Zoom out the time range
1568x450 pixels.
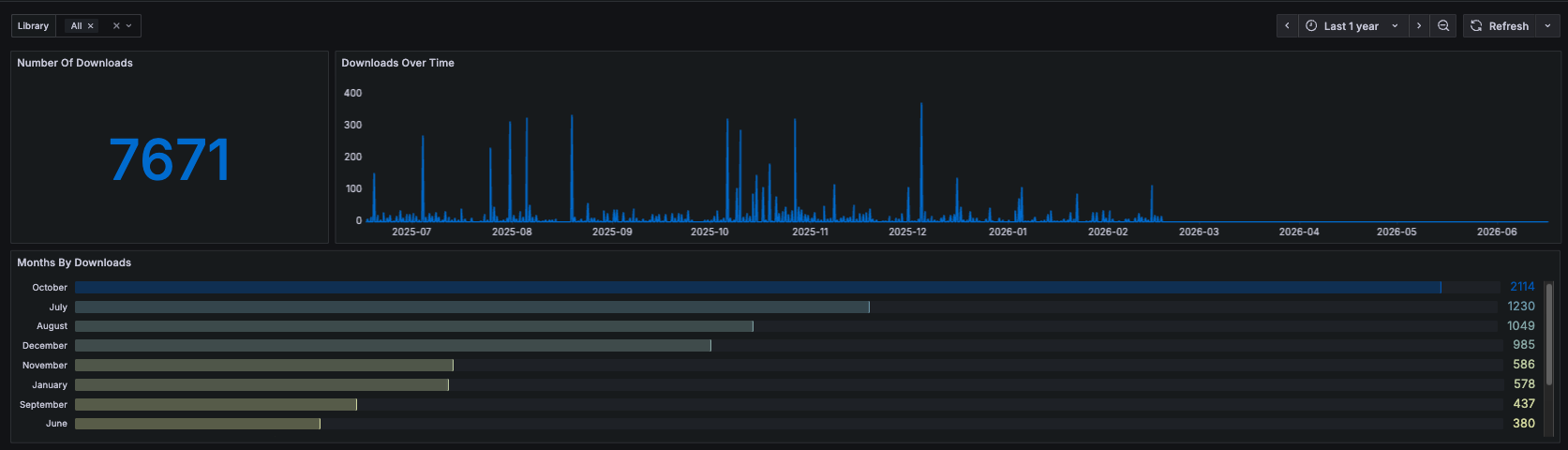coord(1443,26)
